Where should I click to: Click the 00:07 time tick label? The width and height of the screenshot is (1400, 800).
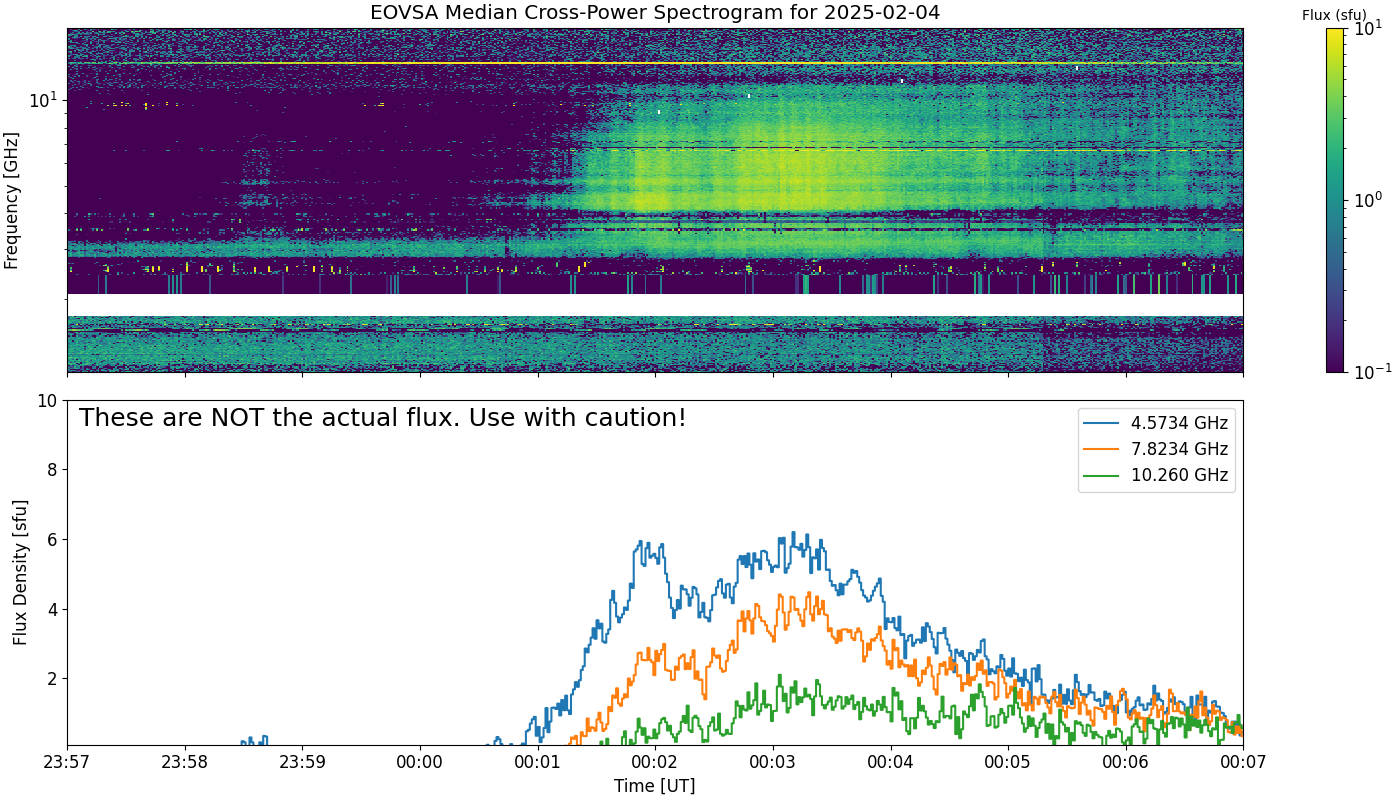1243,764
